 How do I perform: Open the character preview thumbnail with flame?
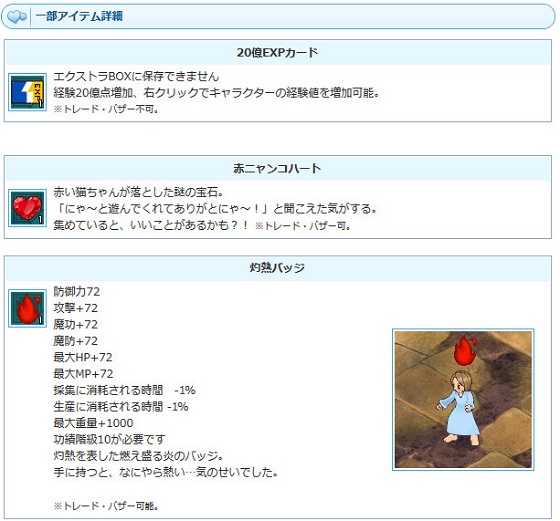coord(463,399)
